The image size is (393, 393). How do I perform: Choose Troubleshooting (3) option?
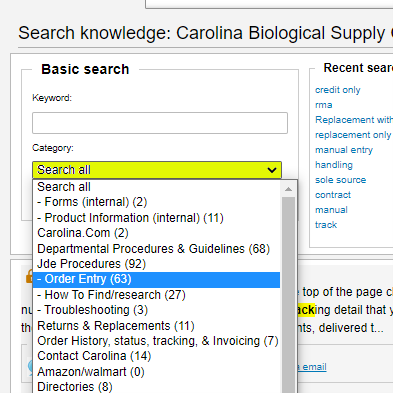pyautogui.click(x=156, y=310)
